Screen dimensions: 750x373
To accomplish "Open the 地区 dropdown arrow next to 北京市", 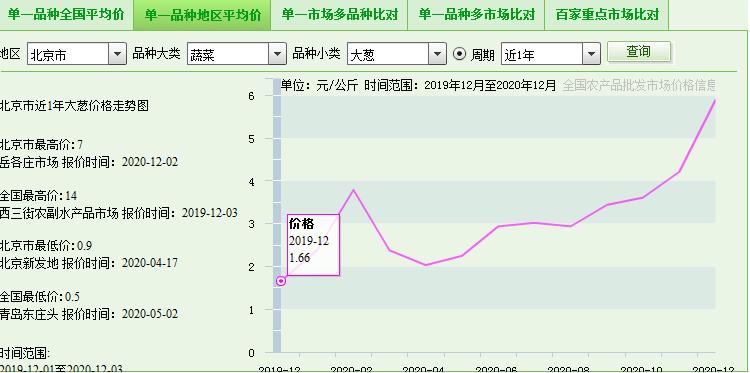I will pos(117,54).
